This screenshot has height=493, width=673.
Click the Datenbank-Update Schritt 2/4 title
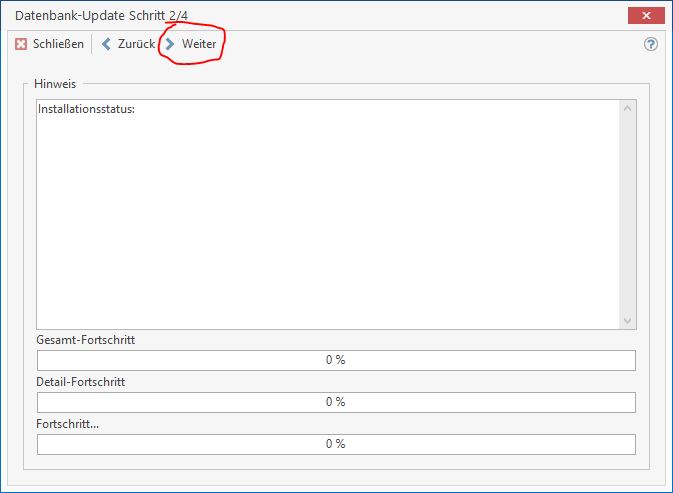(101, 16)
